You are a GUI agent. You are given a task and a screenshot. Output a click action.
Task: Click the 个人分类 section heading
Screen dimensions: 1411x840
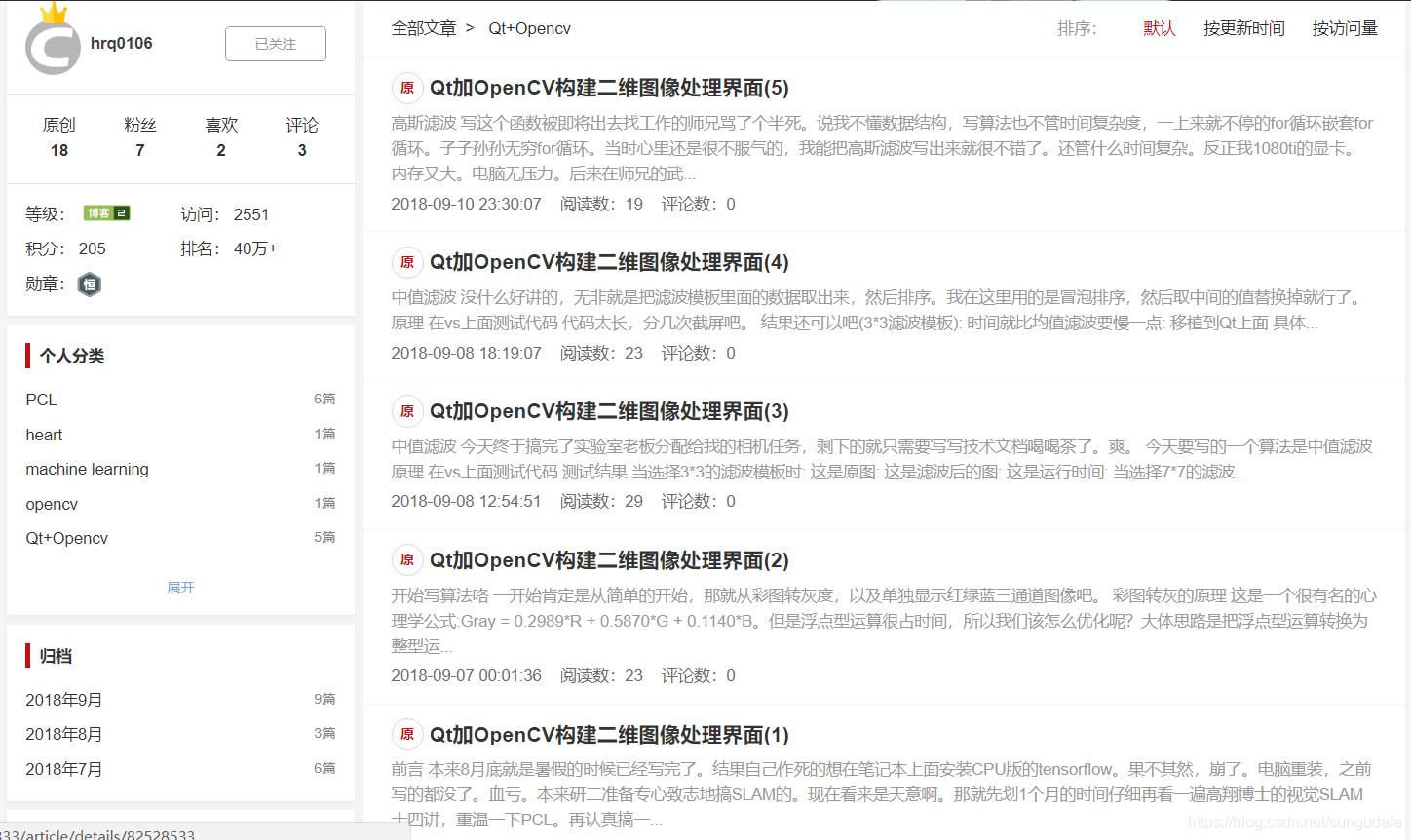click(x=72, y=356)
